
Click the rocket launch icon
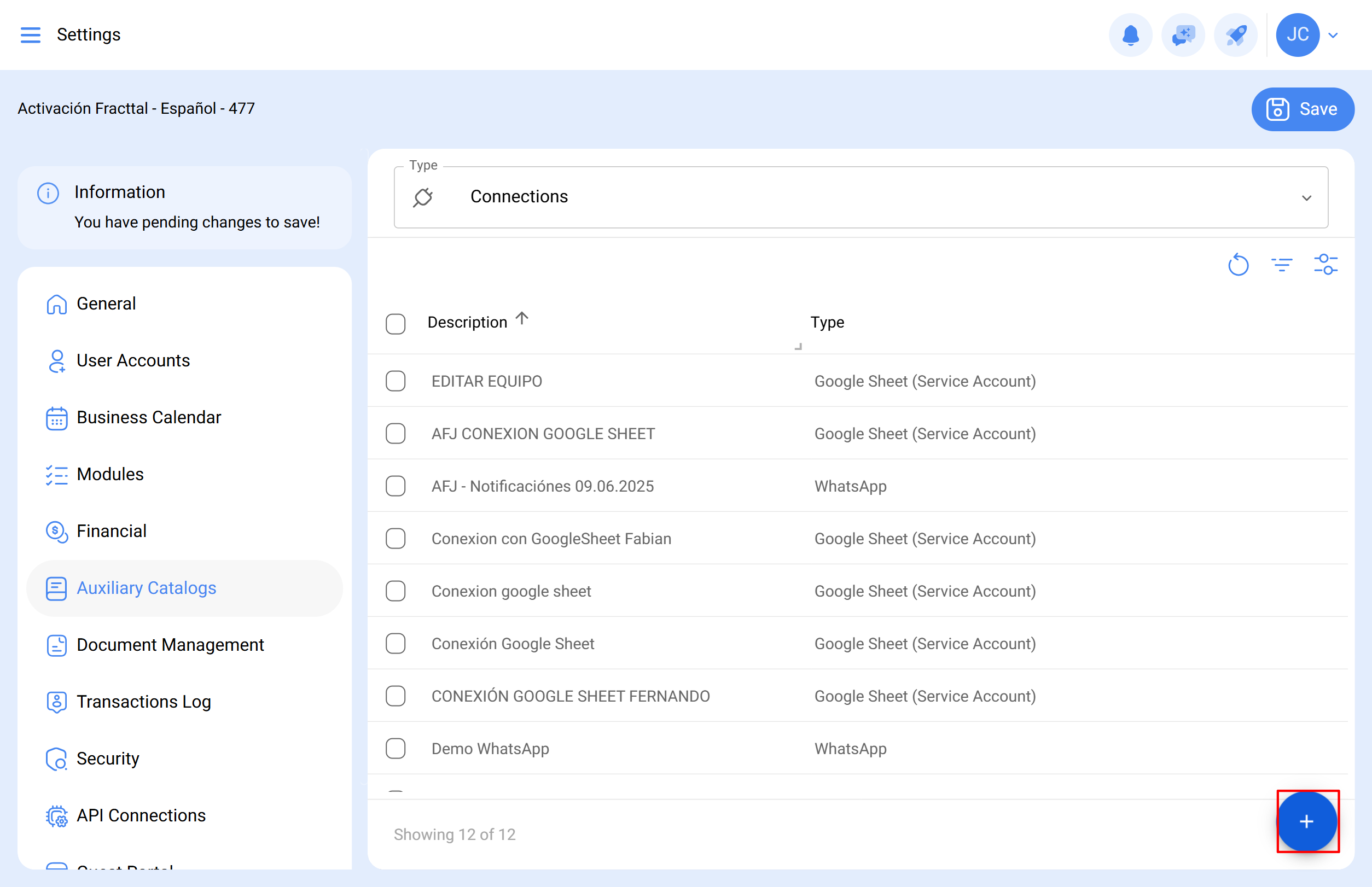click(x=1235, y=35)
